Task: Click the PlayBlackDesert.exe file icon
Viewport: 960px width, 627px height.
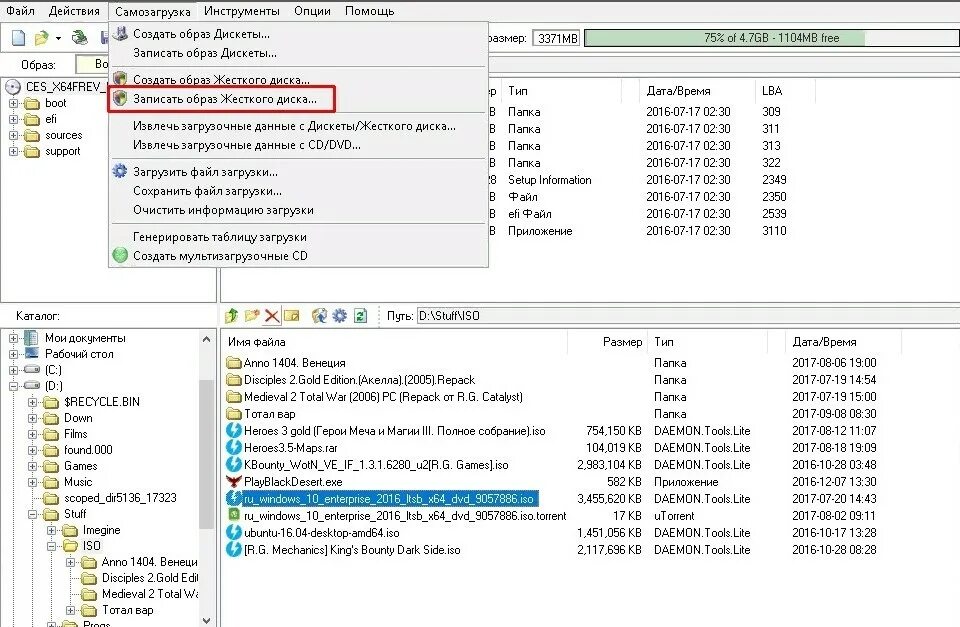Action: (x=234, y=481)
